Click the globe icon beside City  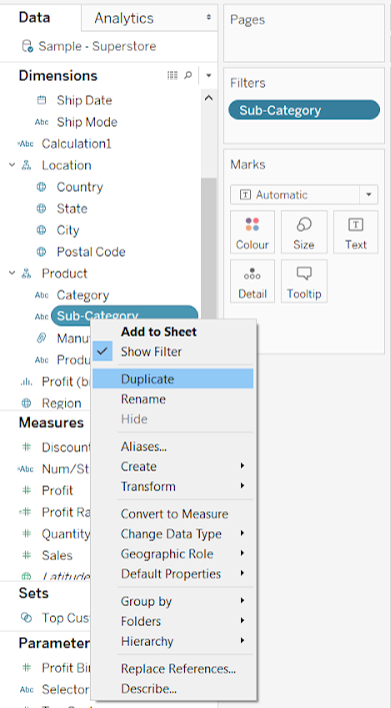click(x=41, y=230)
